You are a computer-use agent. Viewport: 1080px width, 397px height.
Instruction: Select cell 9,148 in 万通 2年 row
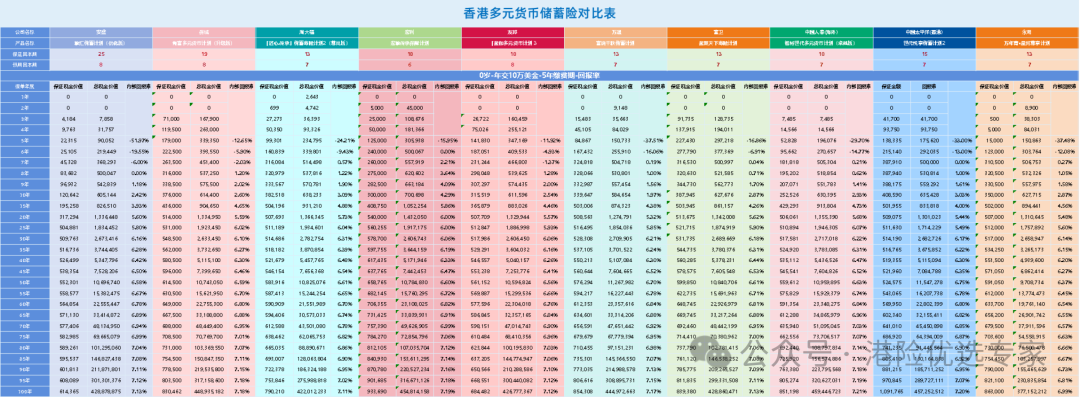pyautogui.click(x=620, y=108)
